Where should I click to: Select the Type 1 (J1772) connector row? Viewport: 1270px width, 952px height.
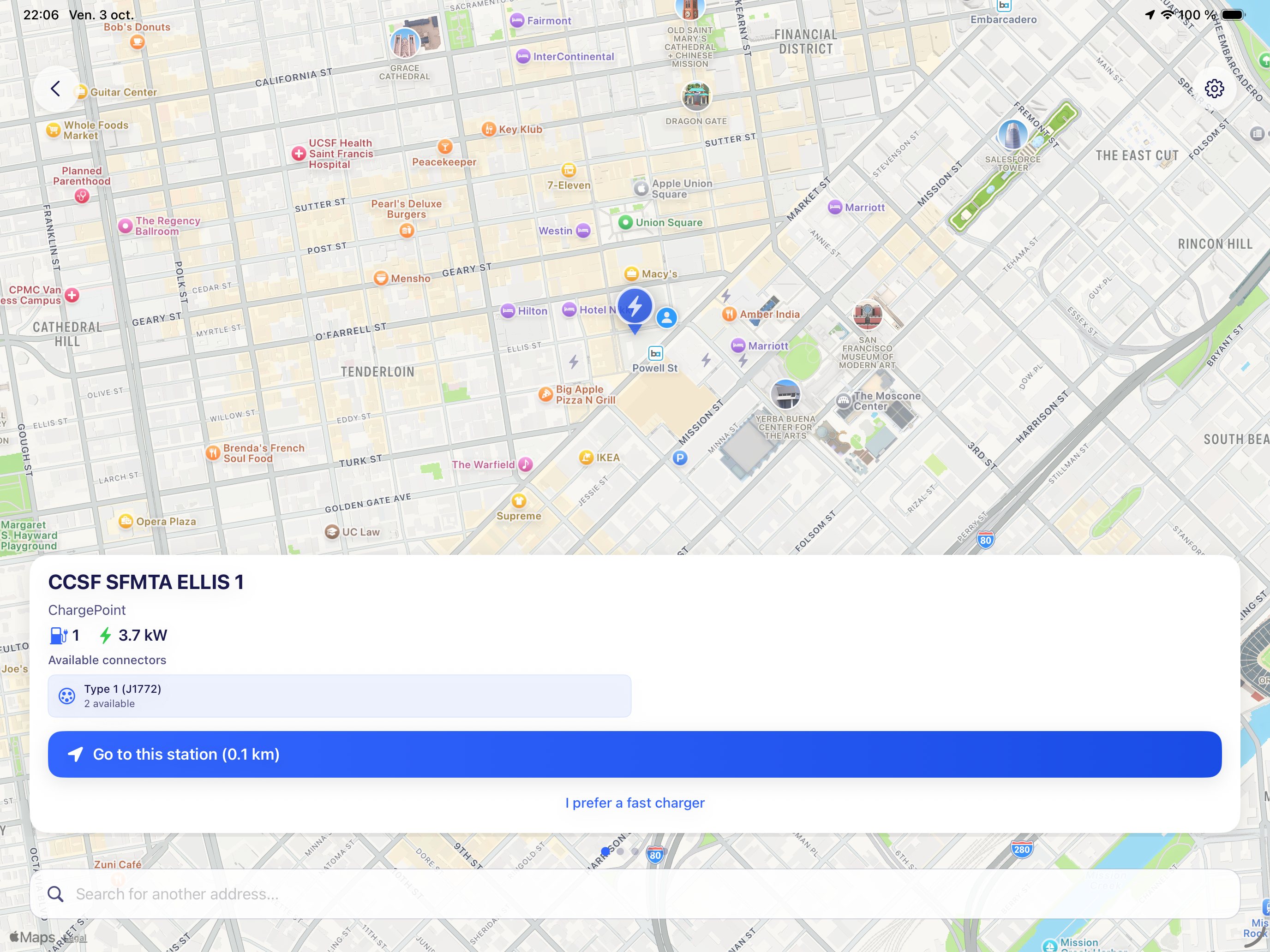coord(339,696)
